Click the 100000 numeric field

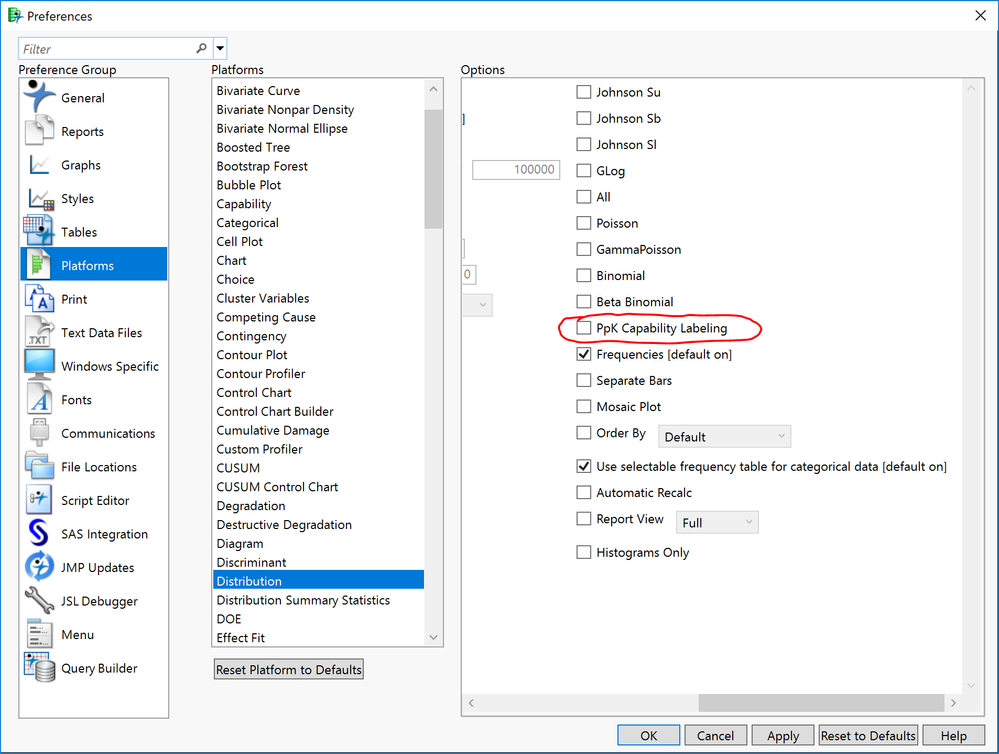coord(516,170)
